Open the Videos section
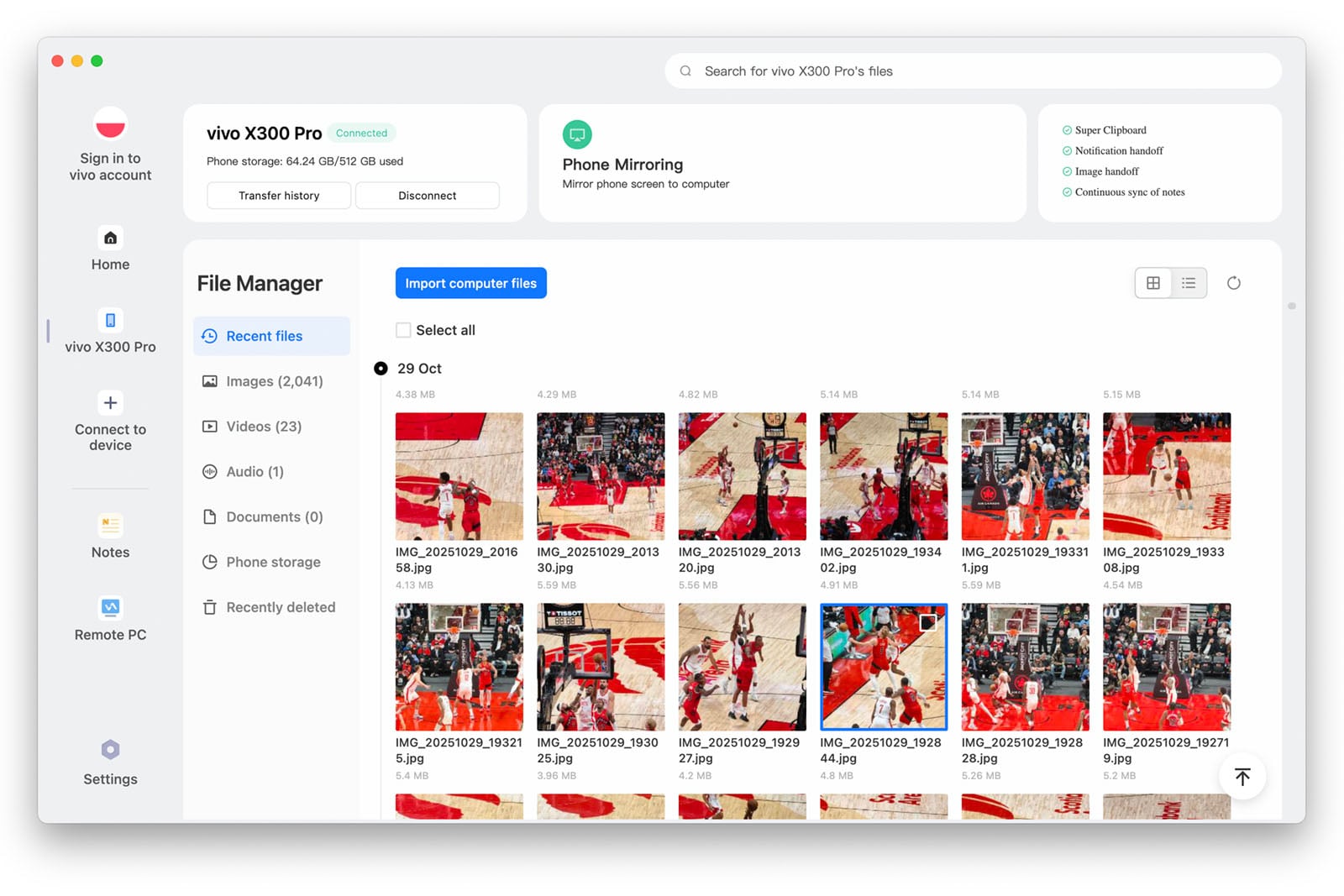This screenshot has width=1344, height=896. [x=263, y=426]
